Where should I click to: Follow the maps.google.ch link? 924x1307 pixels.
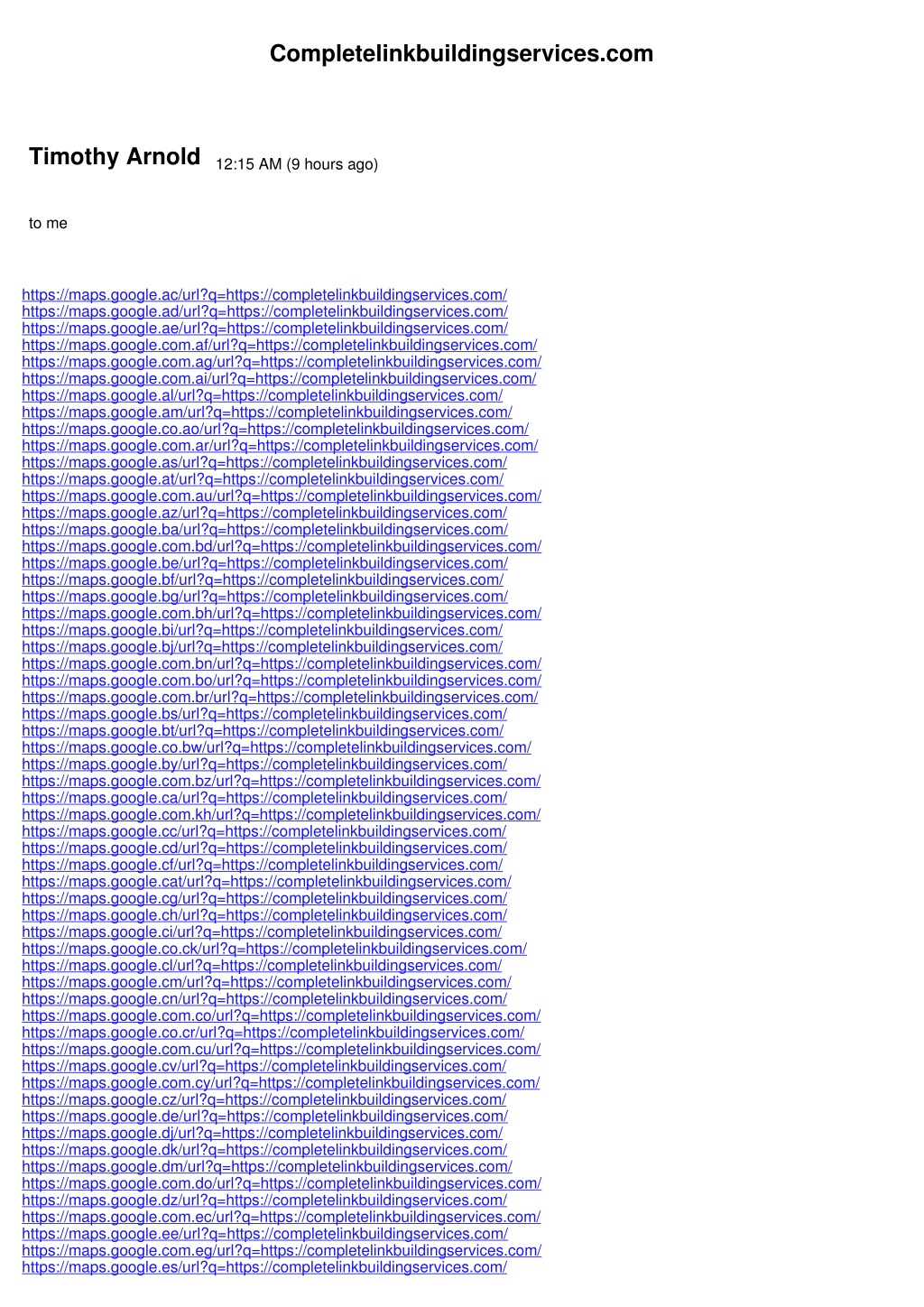264,915
